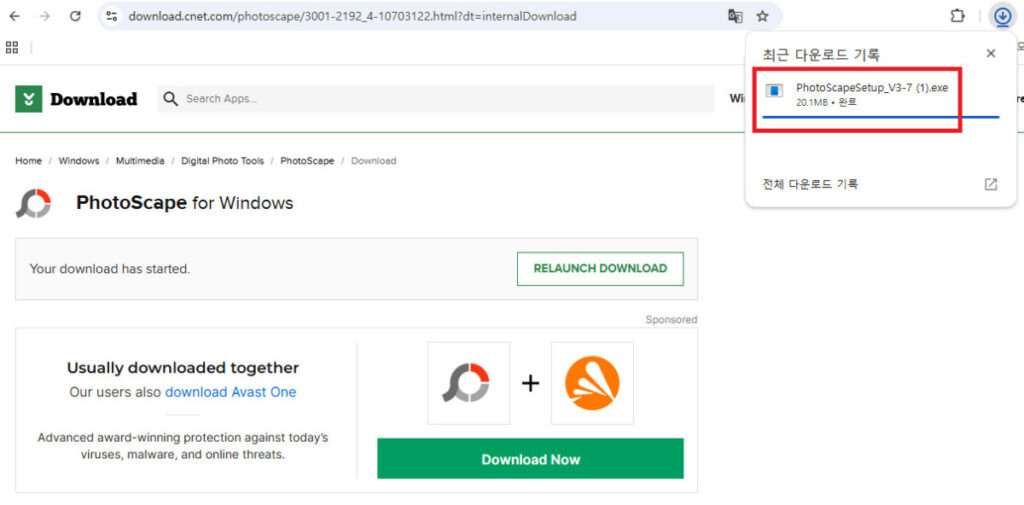Viewport: 1024px width, 505px height.
Task: Click the translate page icon
Action: pos(735,16)
